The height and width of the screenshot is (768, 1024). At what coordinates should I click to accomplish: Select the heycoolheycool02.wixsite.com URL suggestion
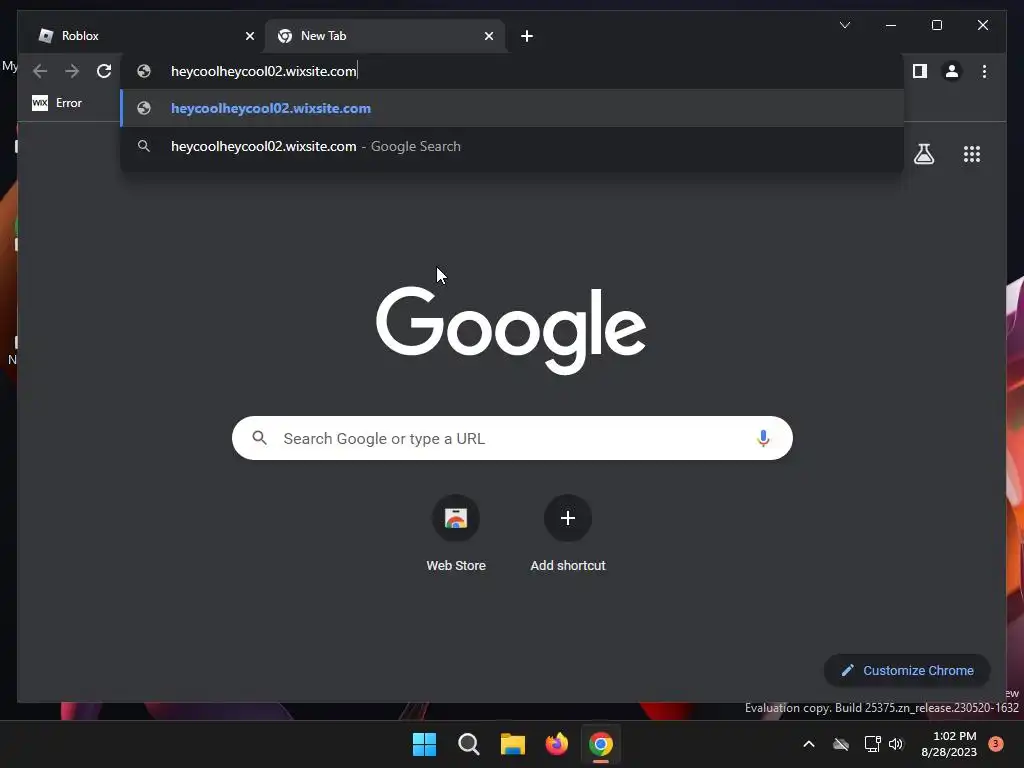coord(513,108)
